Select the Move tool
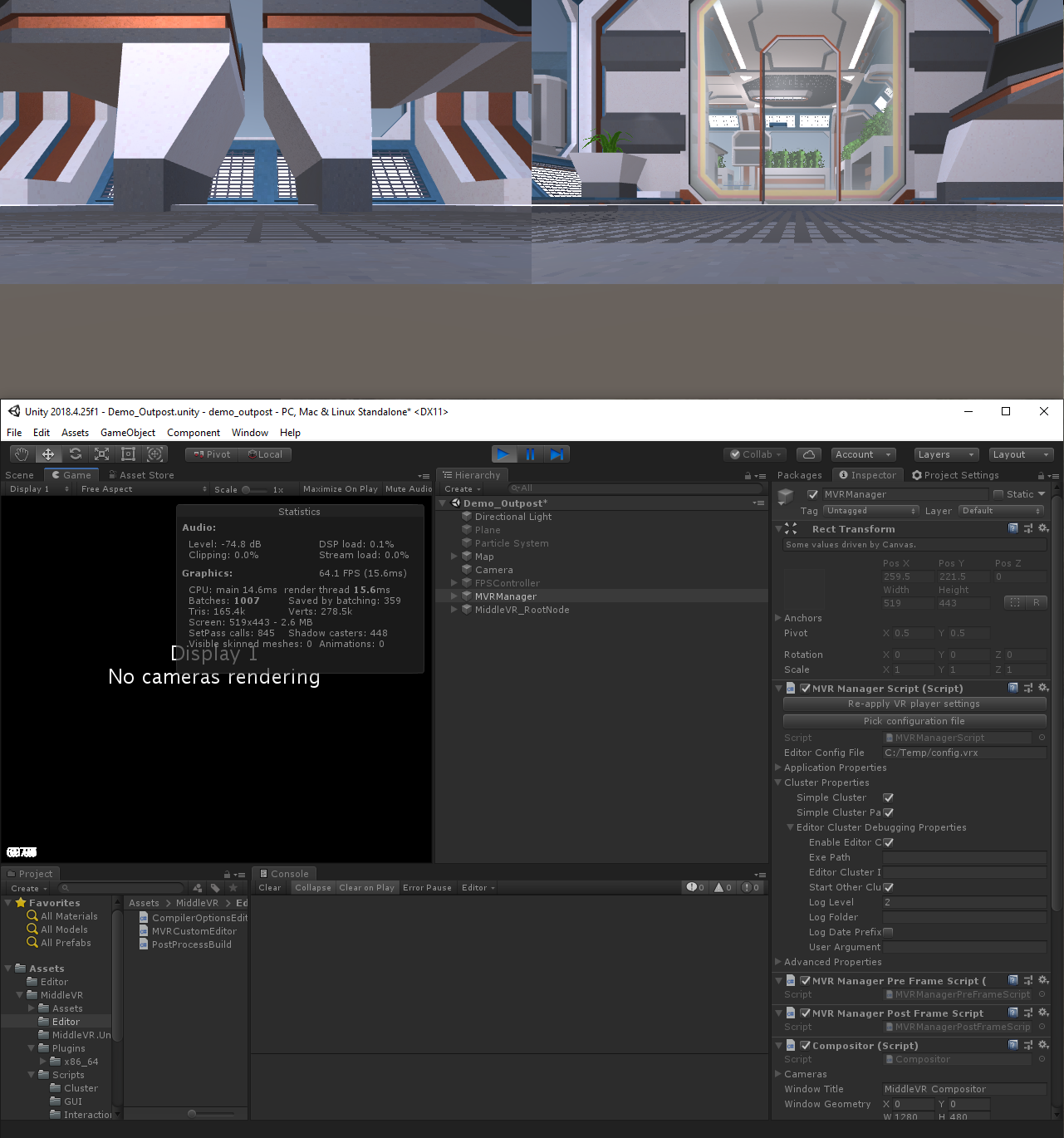This screenshot has height=1138, width=1064. [48, 454]
